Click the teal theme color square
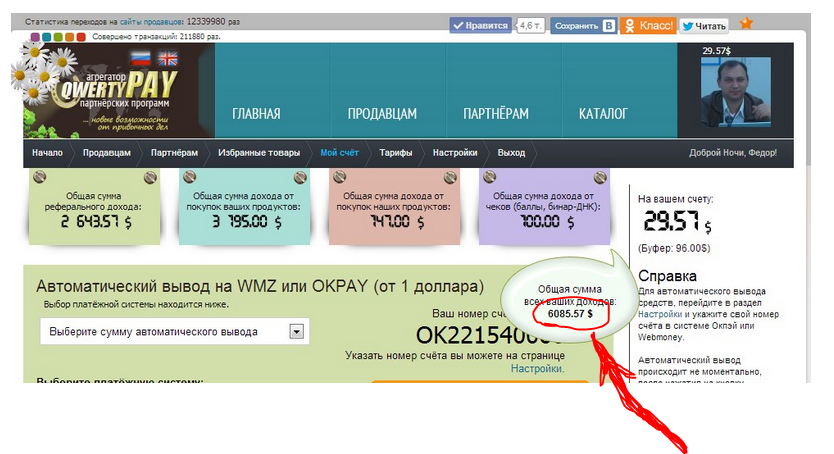This screenshot has height=454, width=834. pos(46,37)
